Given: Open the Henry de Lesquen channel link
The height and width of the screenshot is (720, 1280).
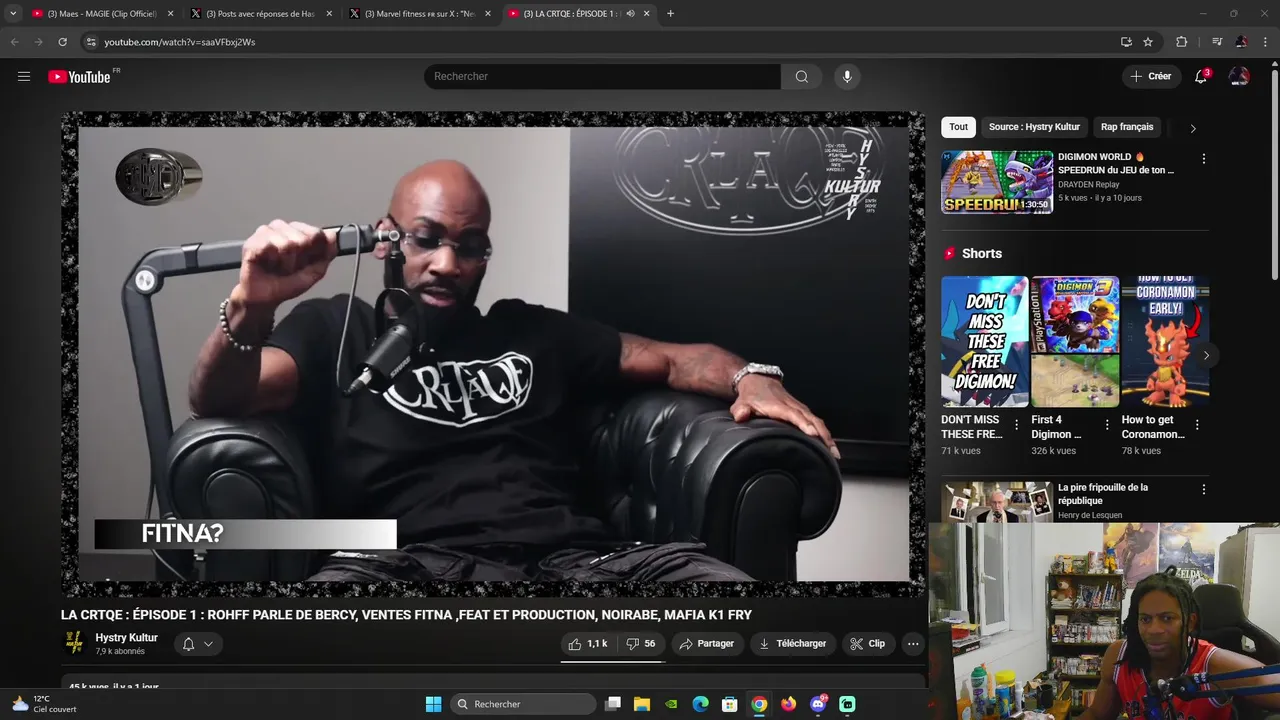Looking at the screenshot, I should point(1090,515).
